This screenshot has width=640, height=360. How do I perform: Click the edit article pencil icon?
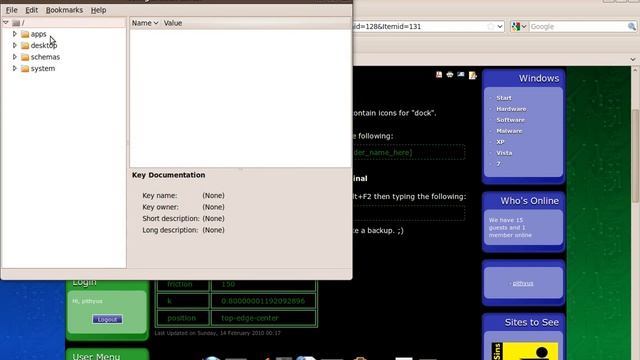tap(473, 75)
